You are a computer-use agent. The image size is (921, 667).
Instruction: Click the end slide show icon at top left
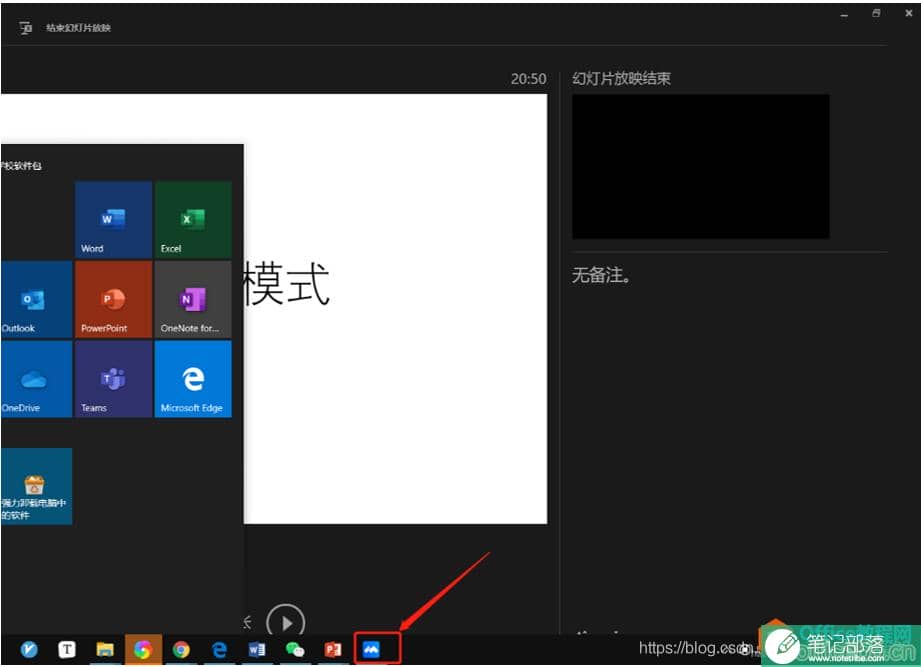tap(25, 28)
